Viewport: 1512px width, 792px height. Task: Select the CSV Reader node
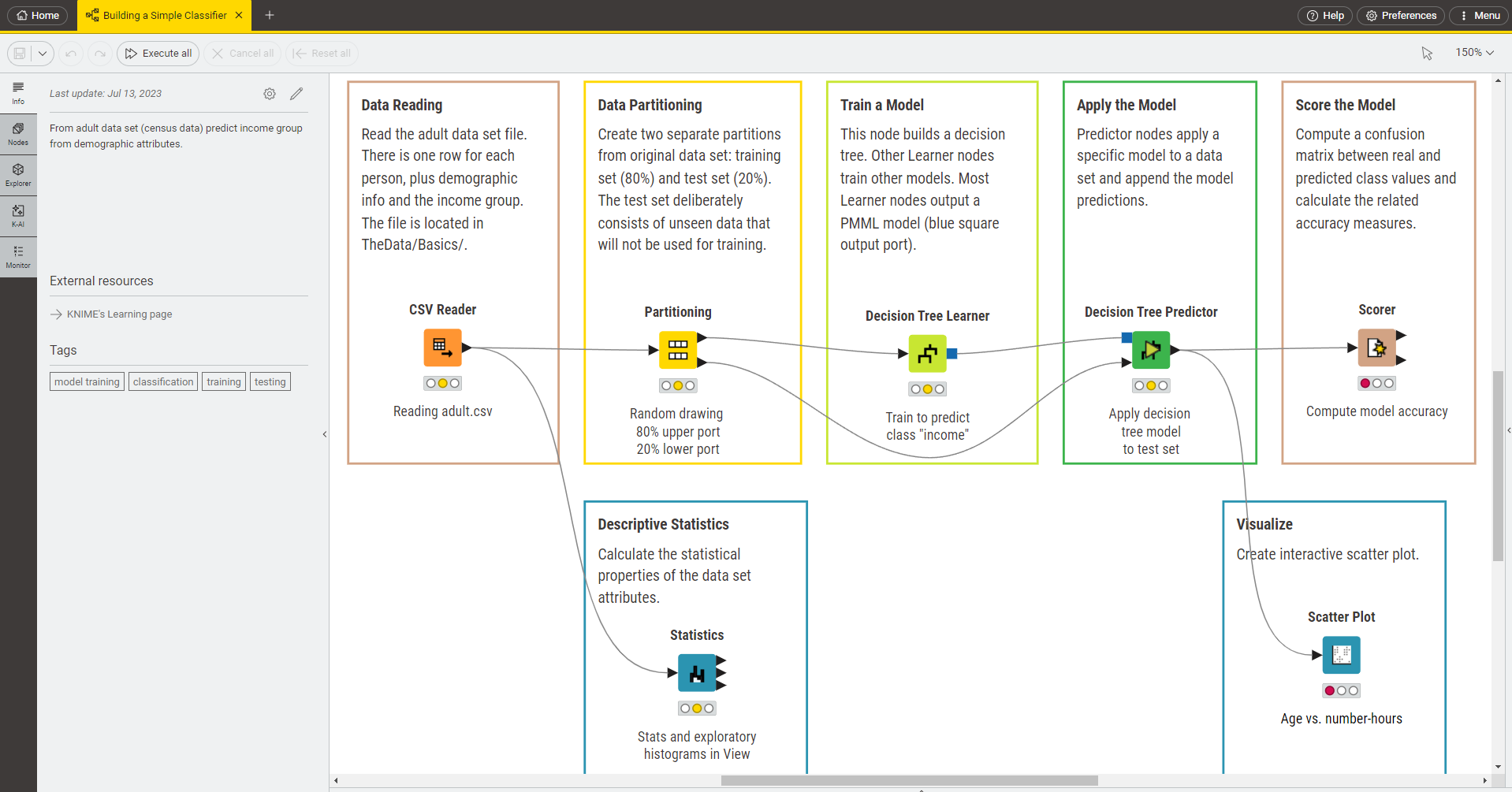click(442, 347)
